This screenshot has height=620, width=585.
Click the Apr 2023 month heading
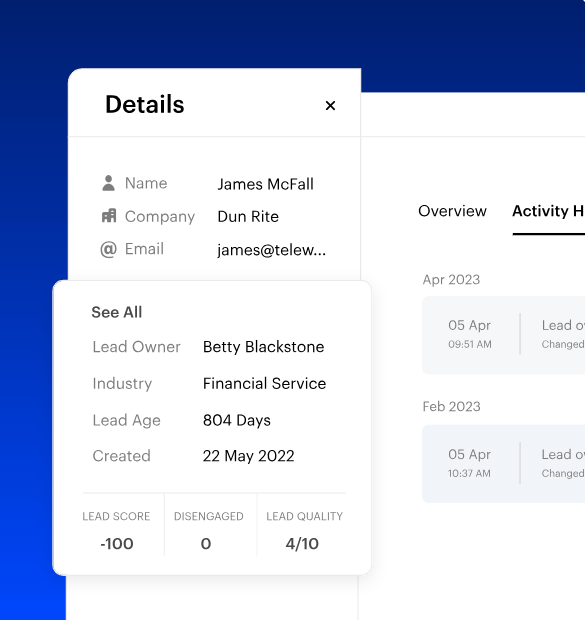[451, 280]
